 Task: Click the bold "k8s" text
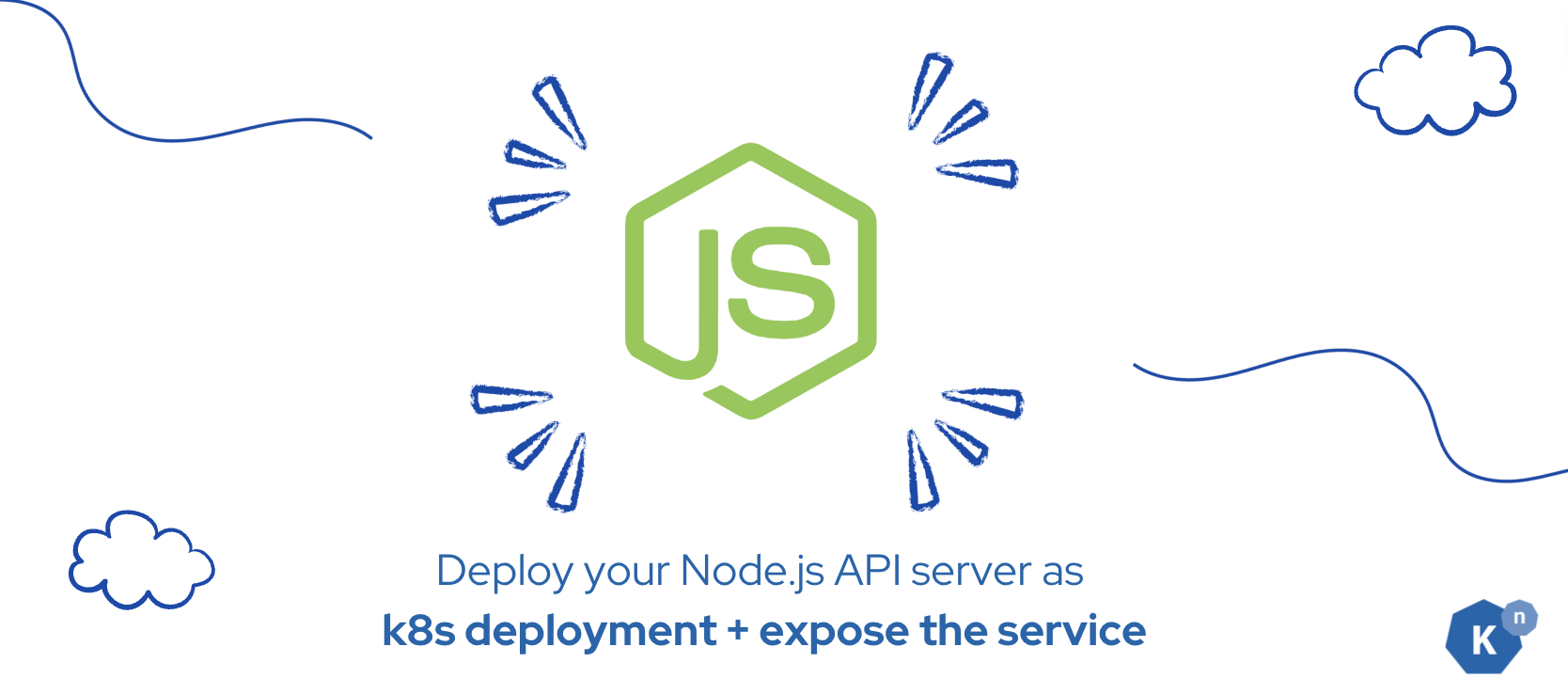418,631
